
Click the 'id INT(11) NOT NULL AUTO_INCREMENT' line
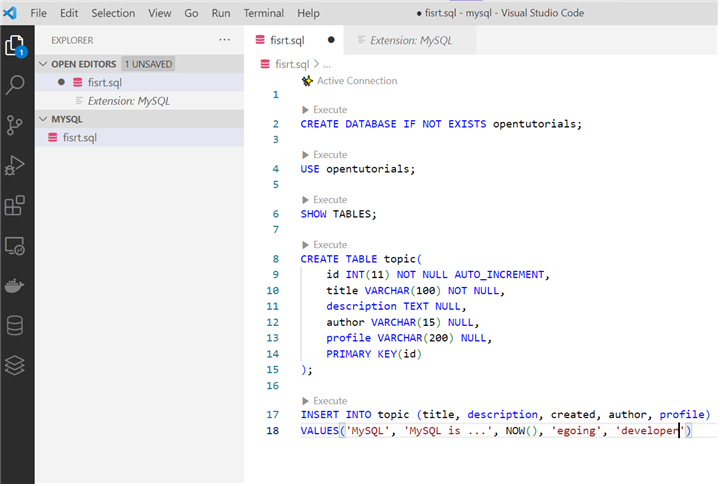438,275
